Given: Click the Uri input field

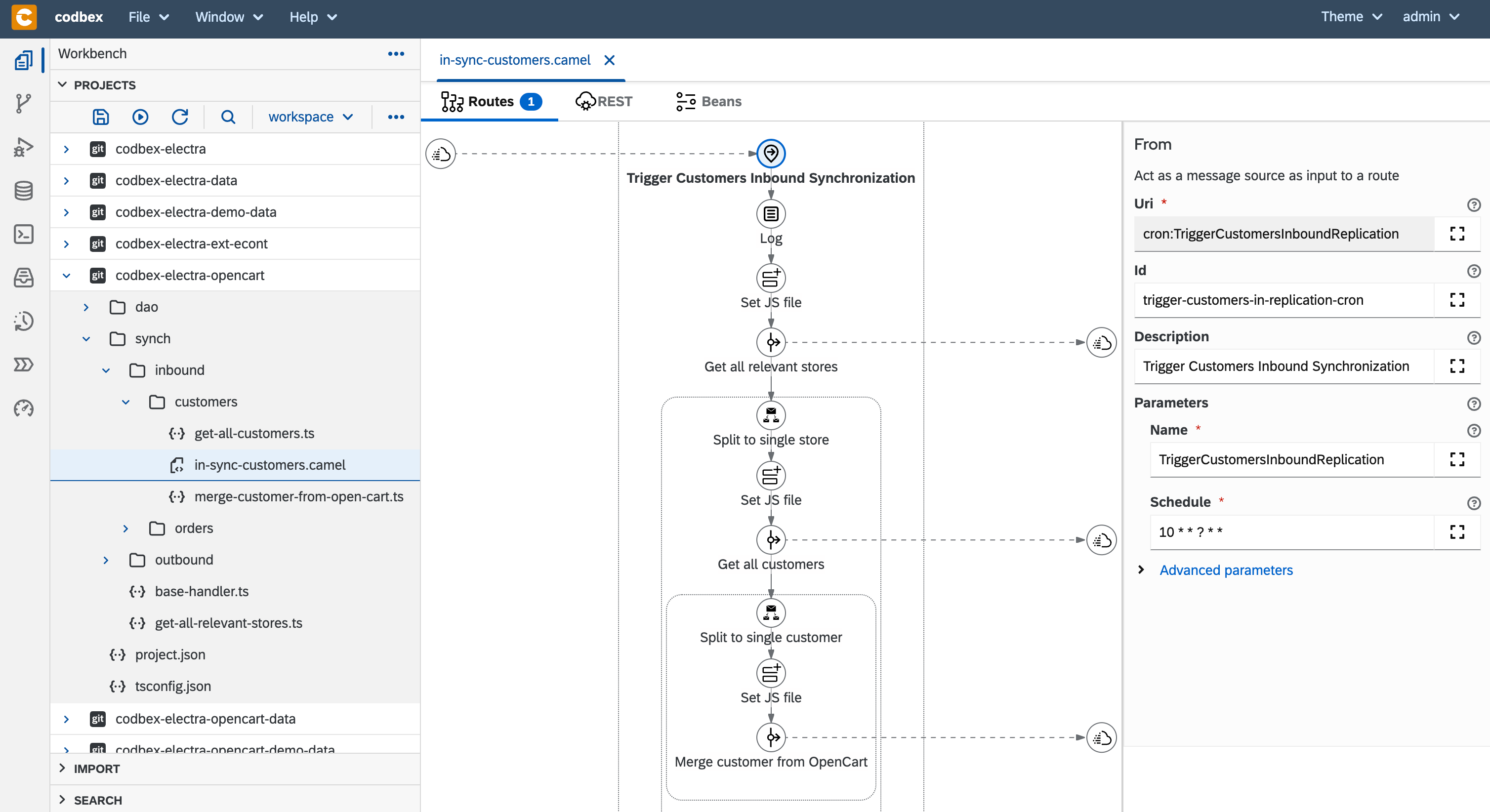Looking at the screenshot, I should coord(1283,234).
